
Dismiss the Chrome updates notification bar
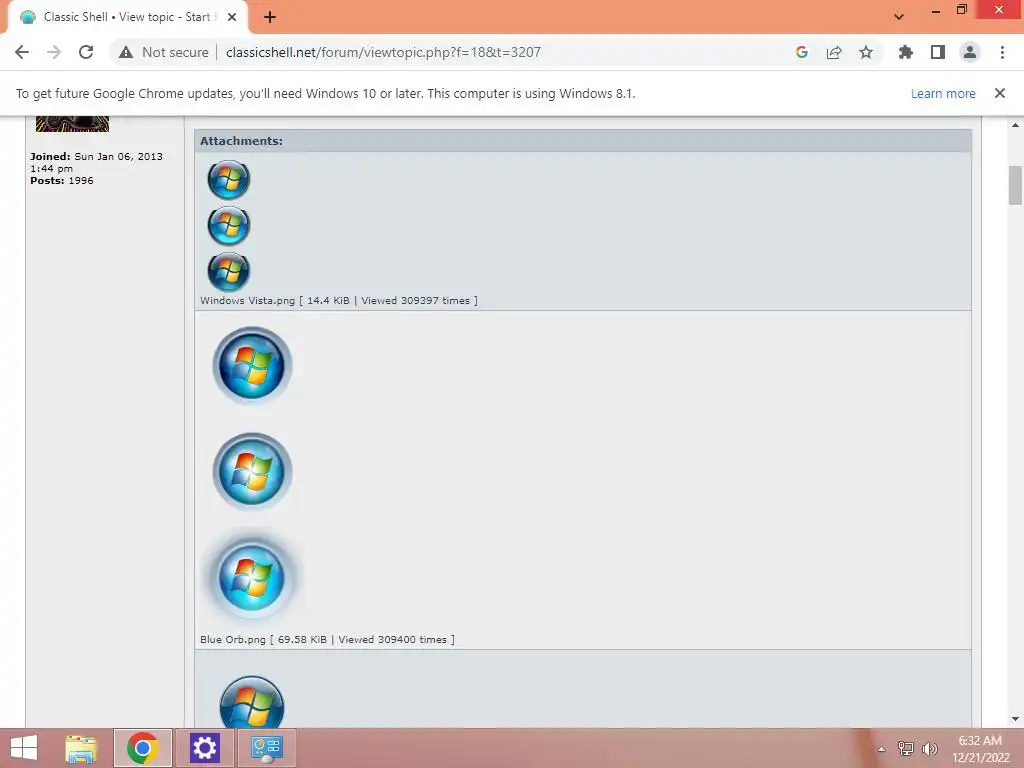click(x=1000, y=93)
